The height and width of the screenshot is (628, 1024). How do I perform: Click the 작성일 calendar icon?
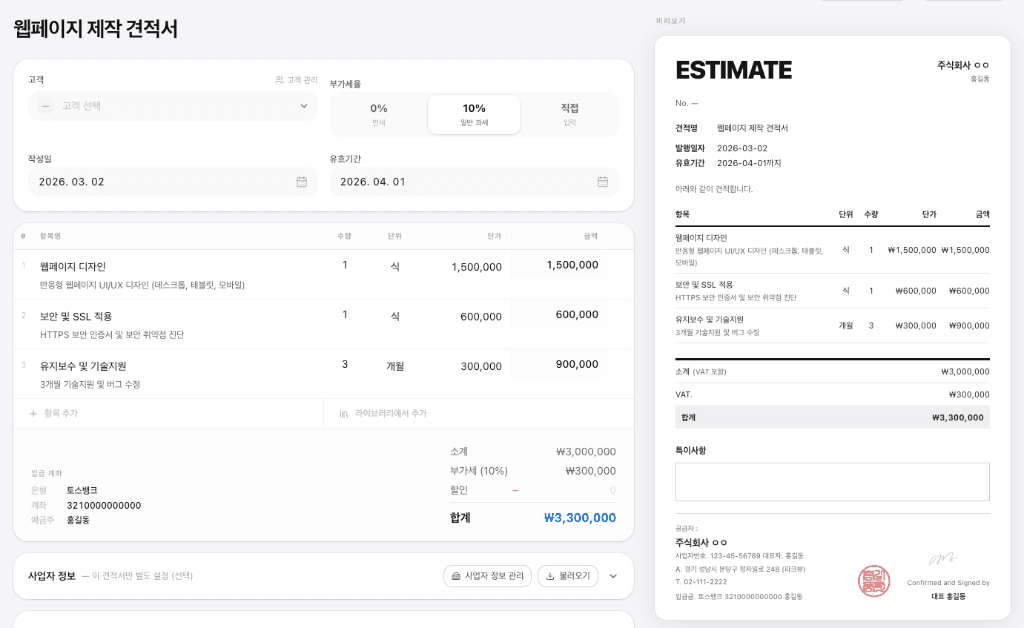pos(302,182)
